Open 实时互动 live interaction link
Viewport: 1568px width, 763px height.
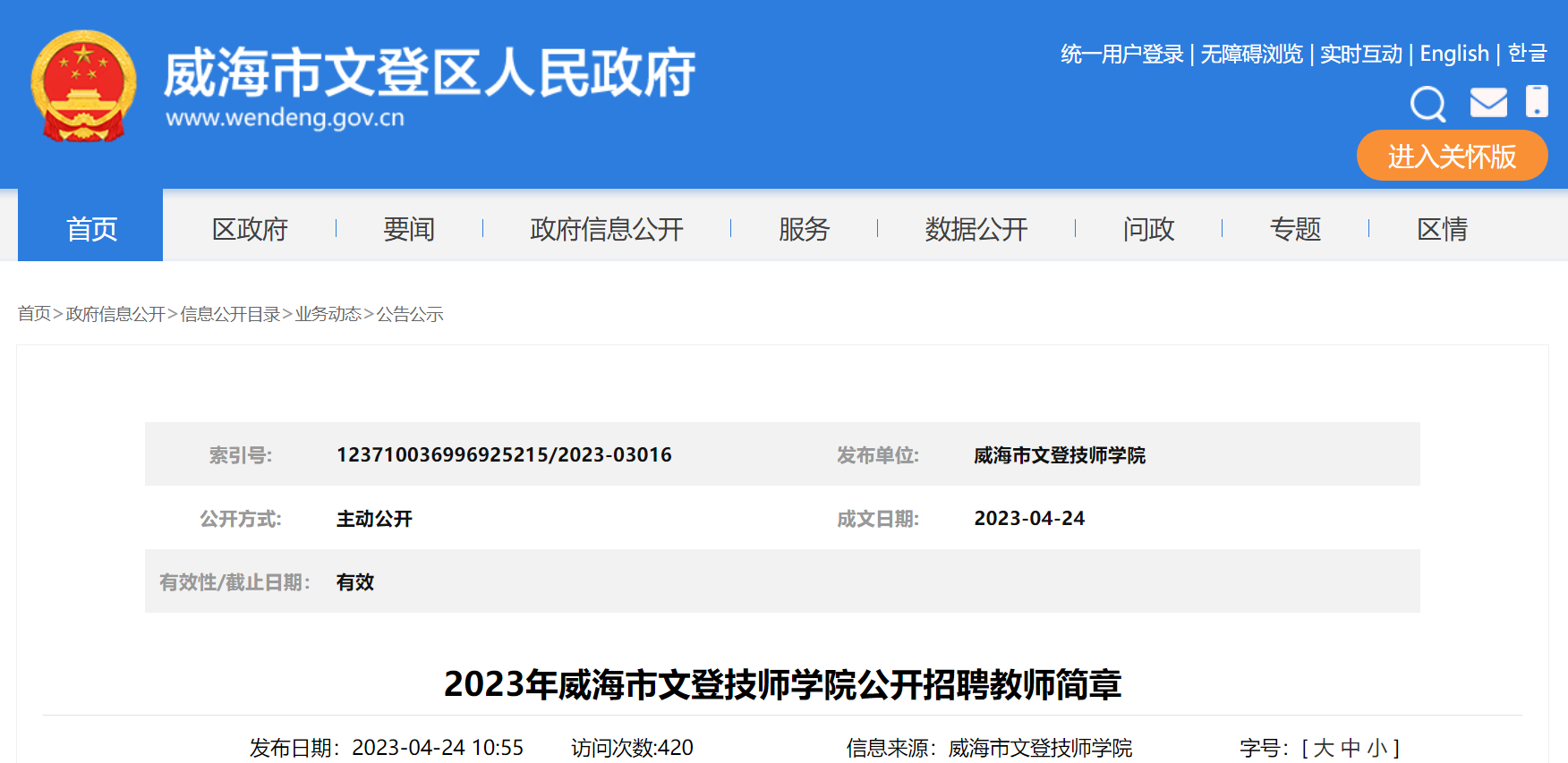[x=1360, y=55]
